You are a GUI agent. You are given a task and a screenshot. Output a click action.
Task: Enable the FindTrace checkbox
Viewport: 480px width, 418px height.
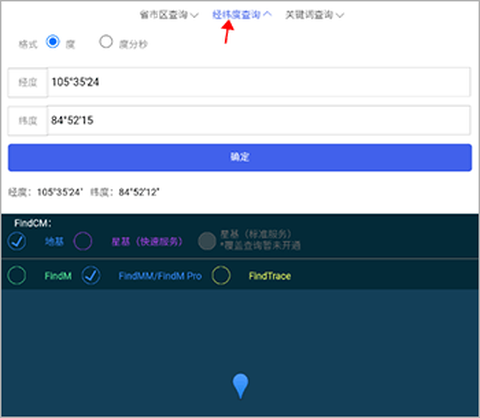pyautogui.click(x=221, y=275)
